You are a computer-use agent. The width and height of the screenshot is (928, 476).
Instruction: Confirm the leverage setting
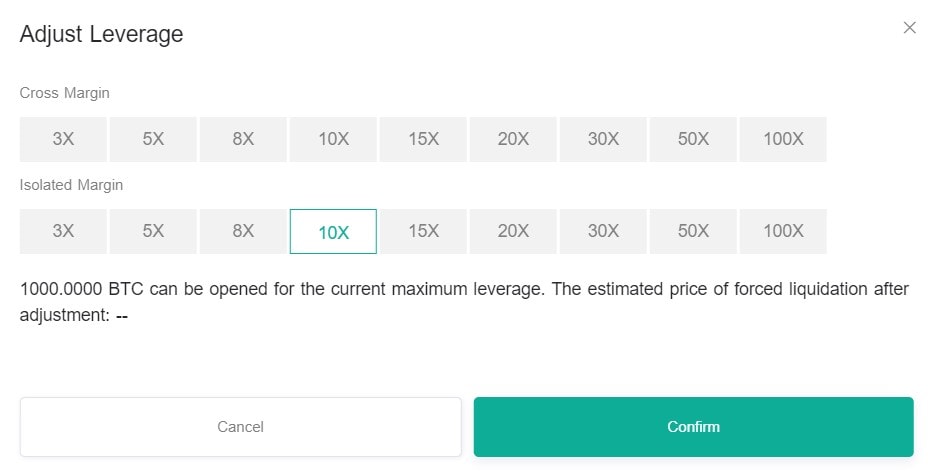coord(694,427)
